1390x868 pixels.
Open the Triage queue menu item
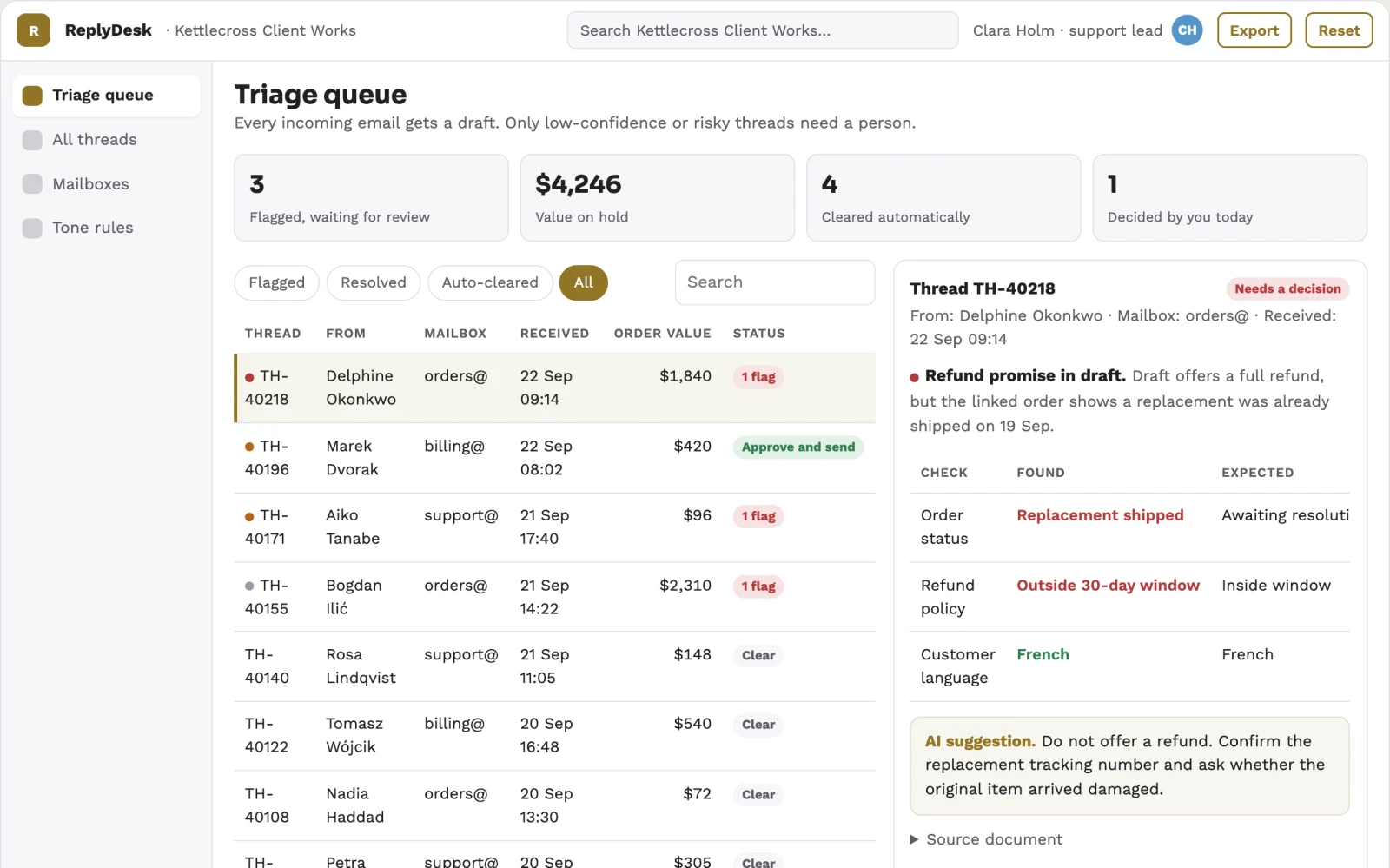106,96
